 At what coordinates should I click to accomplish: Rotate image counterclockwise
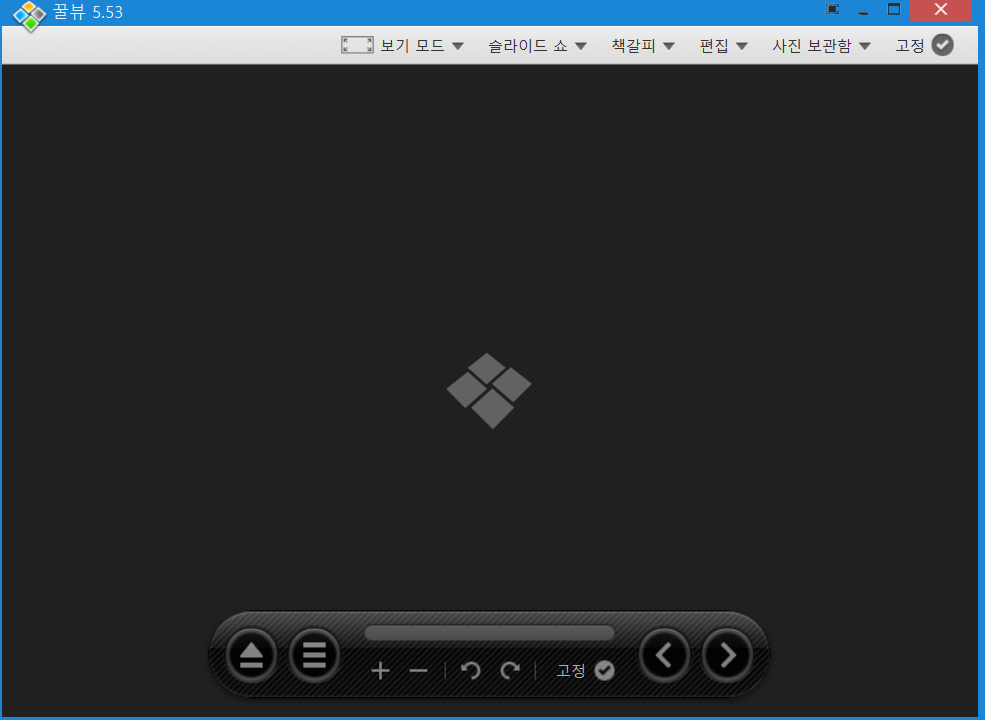pos(470,670)
